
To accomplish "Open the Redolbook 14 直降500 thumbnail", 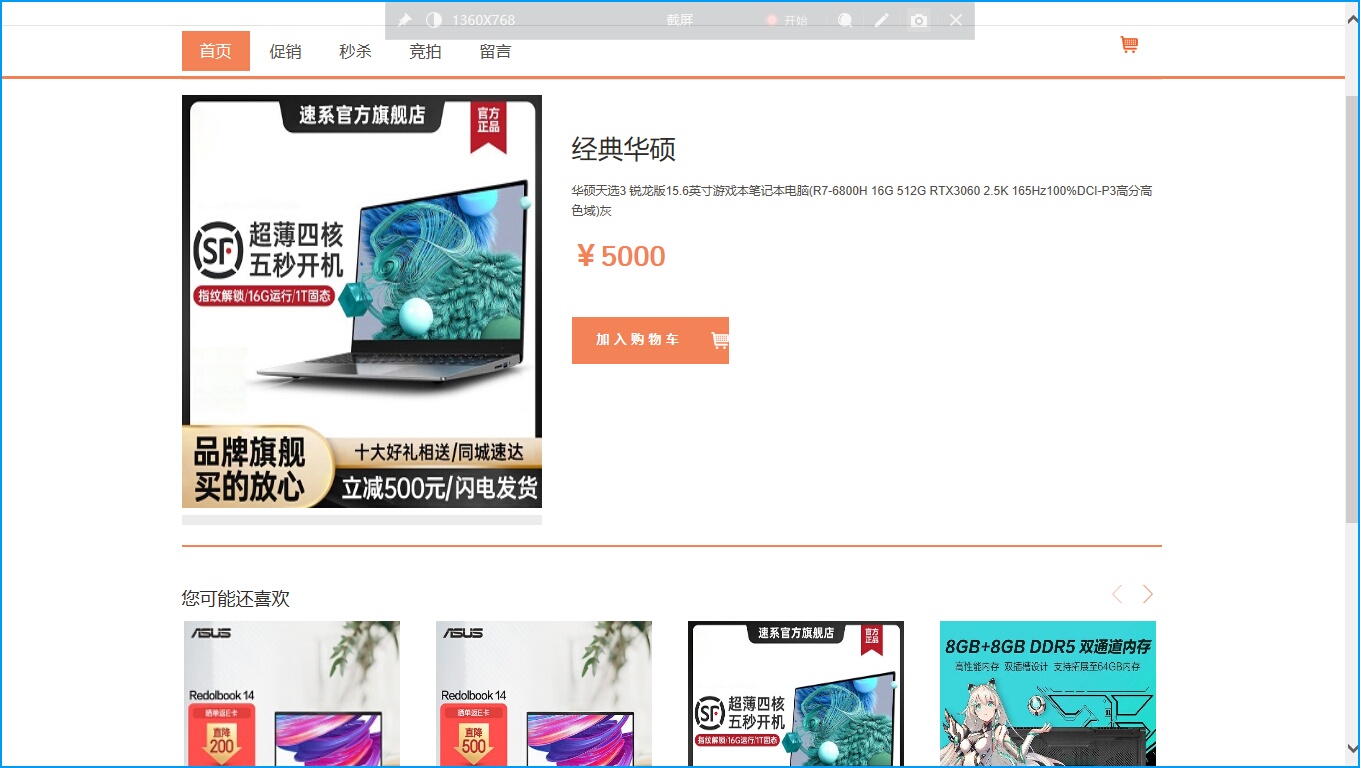I will click(x=544, y=694).
